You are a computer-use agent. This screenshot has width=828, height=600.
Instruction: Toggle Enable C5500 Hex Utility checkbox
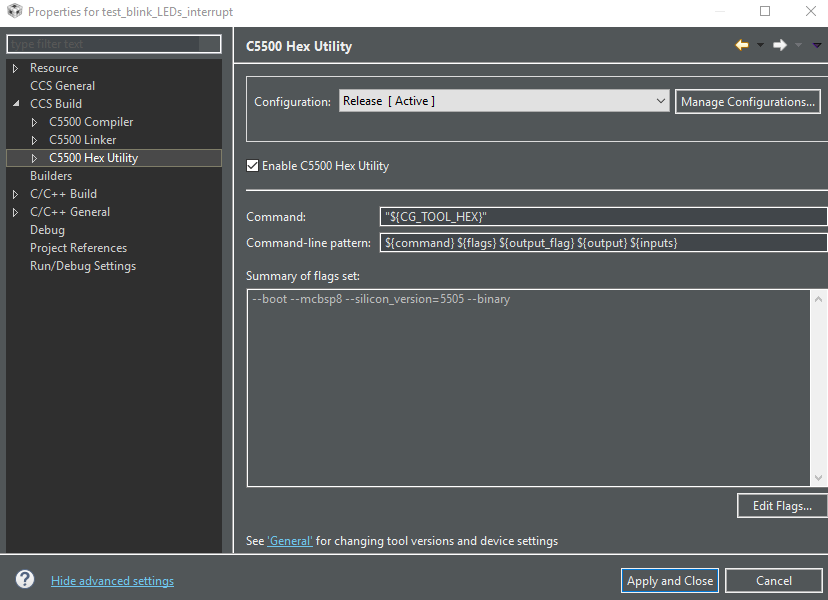click(252, 166)
